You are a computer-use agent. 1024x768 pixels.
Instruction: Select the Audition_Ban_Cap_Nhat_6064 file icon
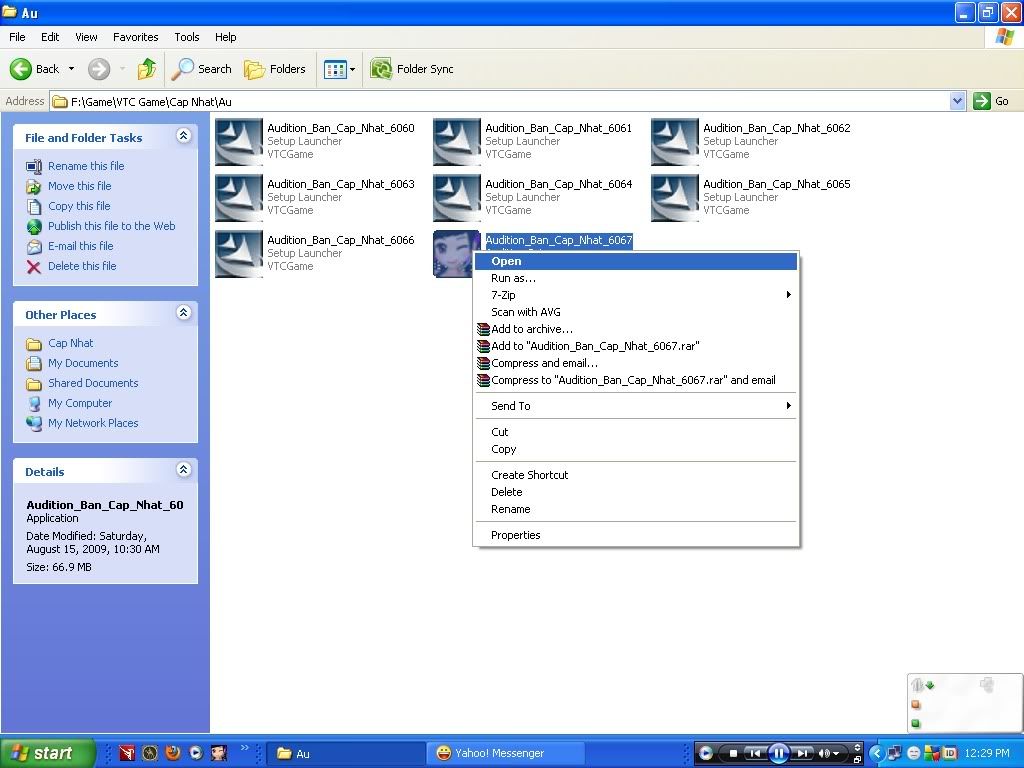click(457, 198)
